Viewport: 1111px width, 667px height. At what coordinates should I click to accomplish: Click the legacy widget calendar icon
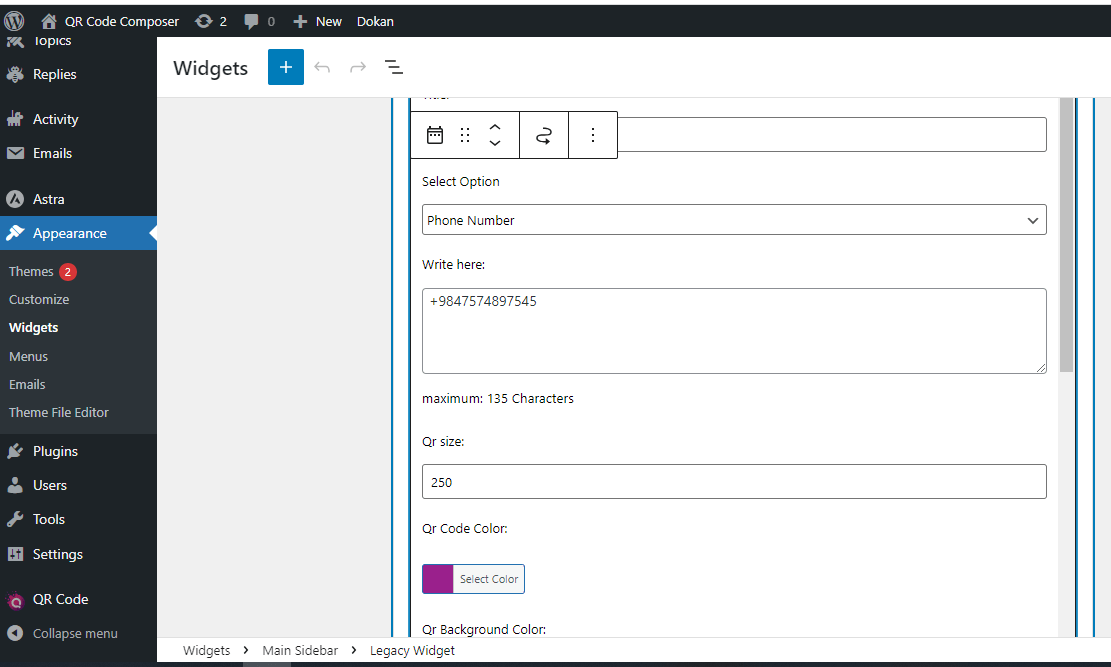point(435,135)
